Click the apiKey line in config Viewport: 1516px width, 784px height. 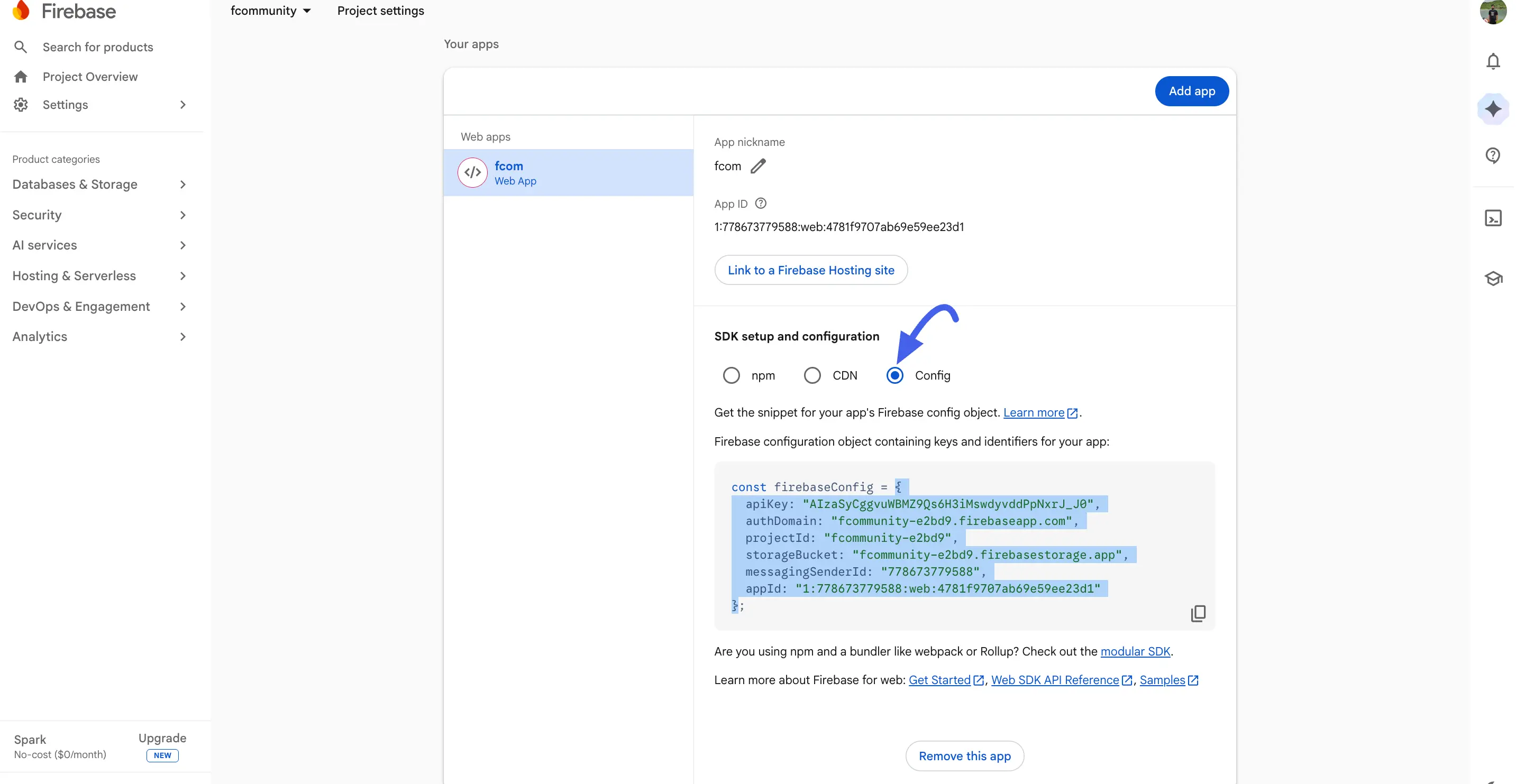[922, 505]
